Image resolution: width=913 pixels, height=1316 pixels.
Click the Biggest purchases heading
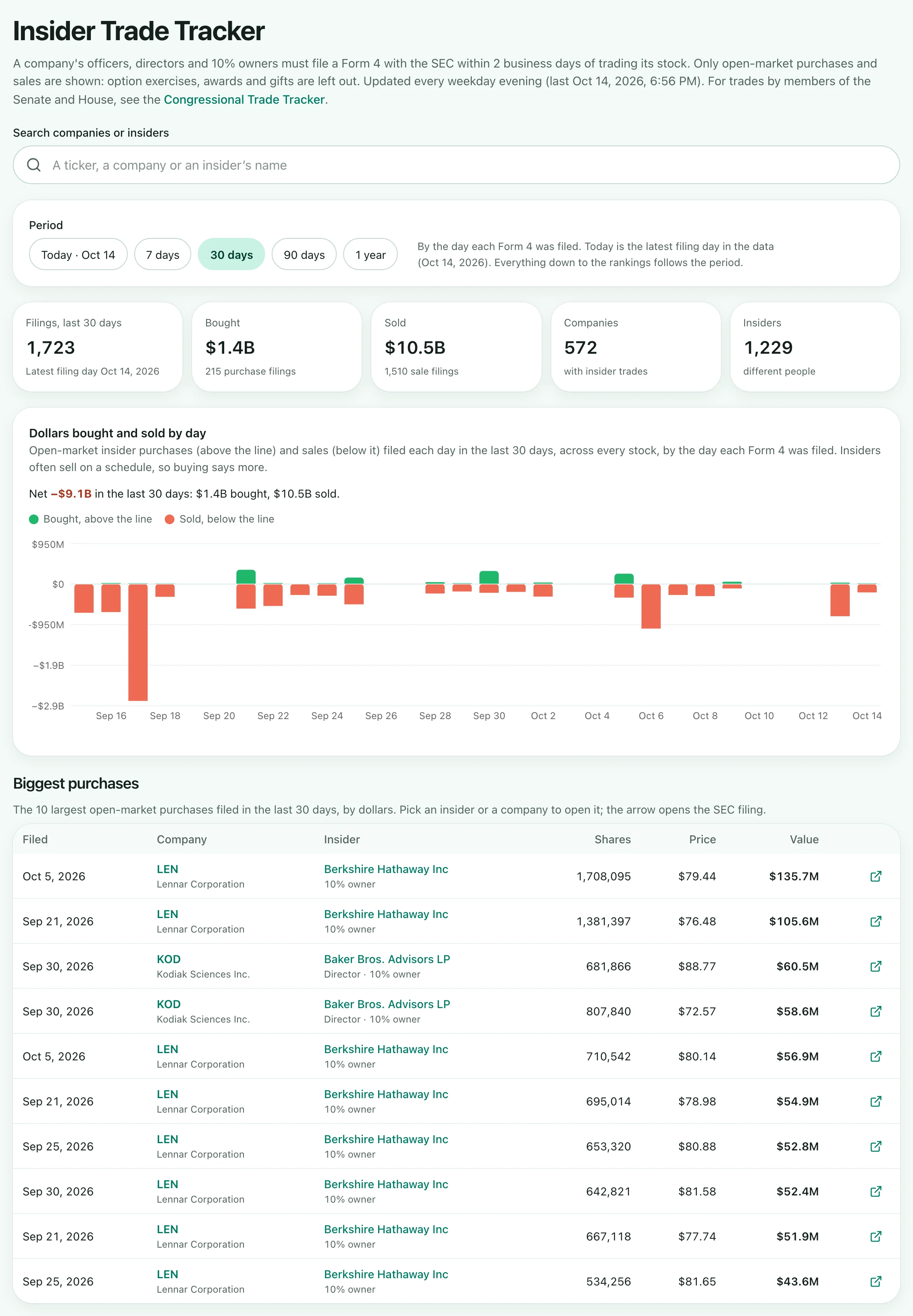[x=76, y=783]
